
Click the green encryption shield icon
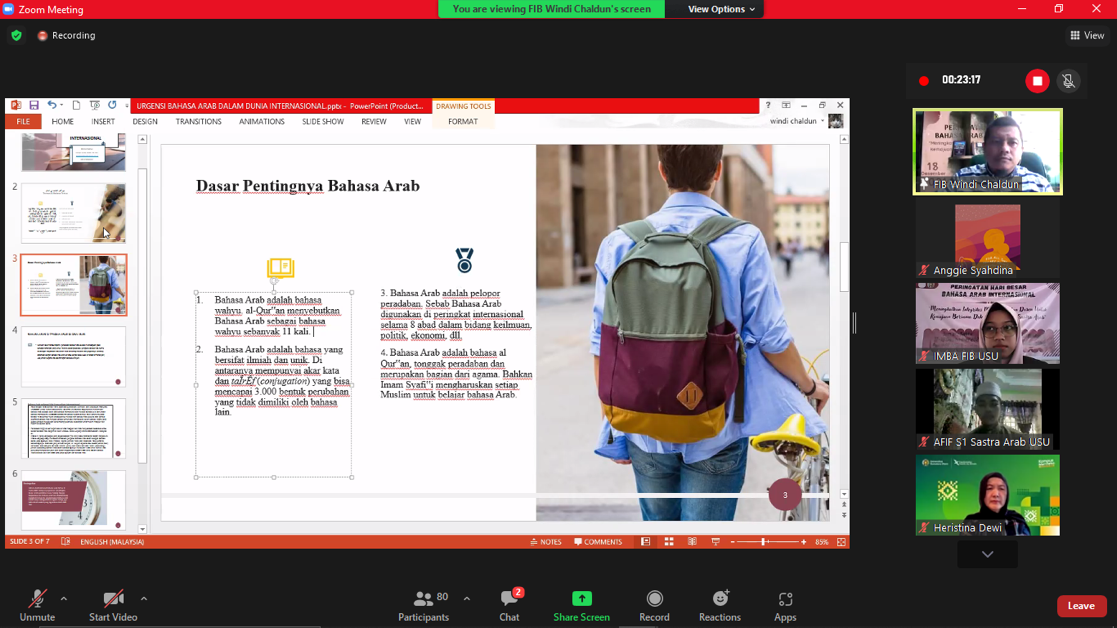coord(16,35)
